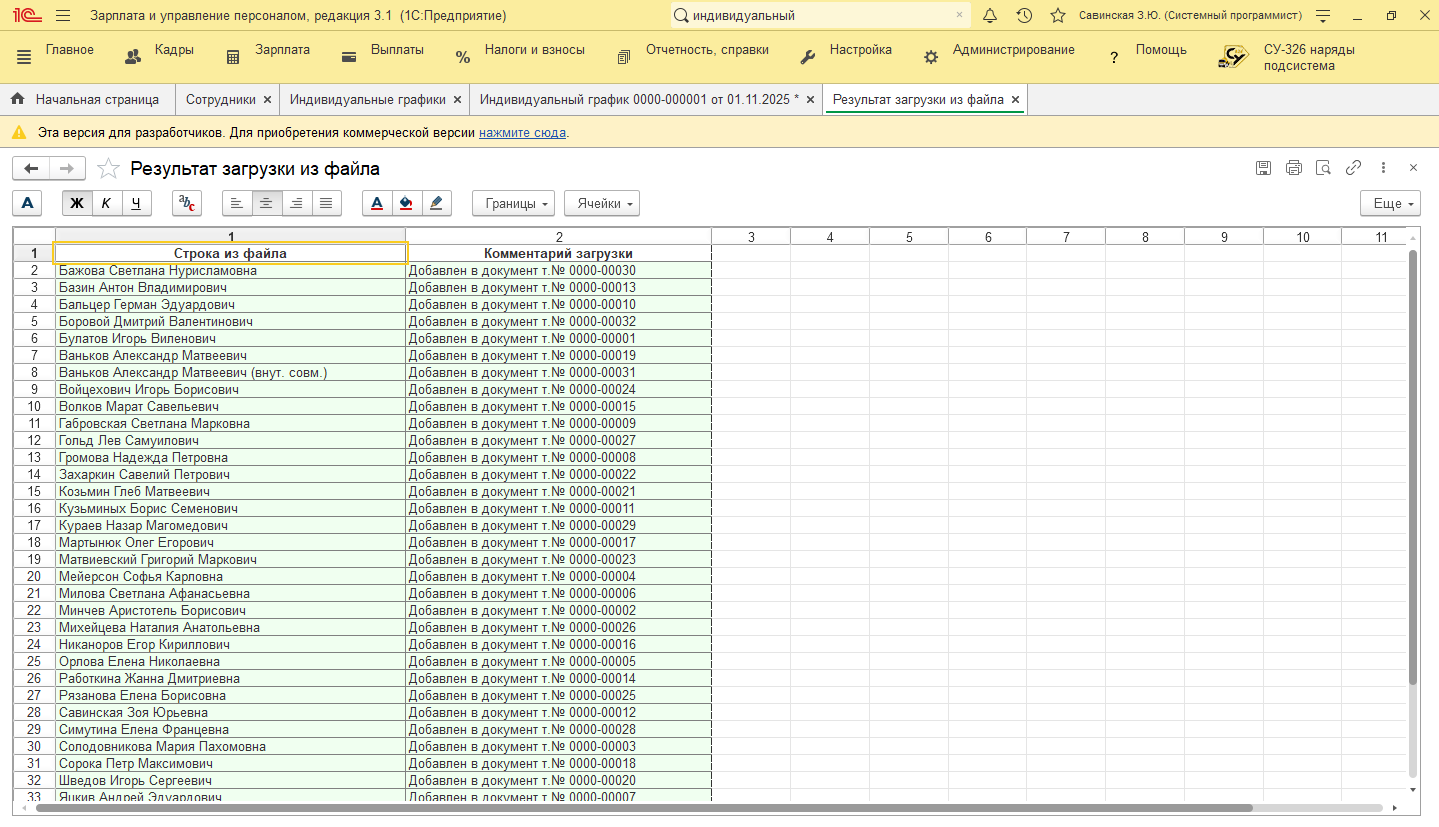The image size is (1439, 827).
Task: Open the history clock icon
Action: [1024, 16]
